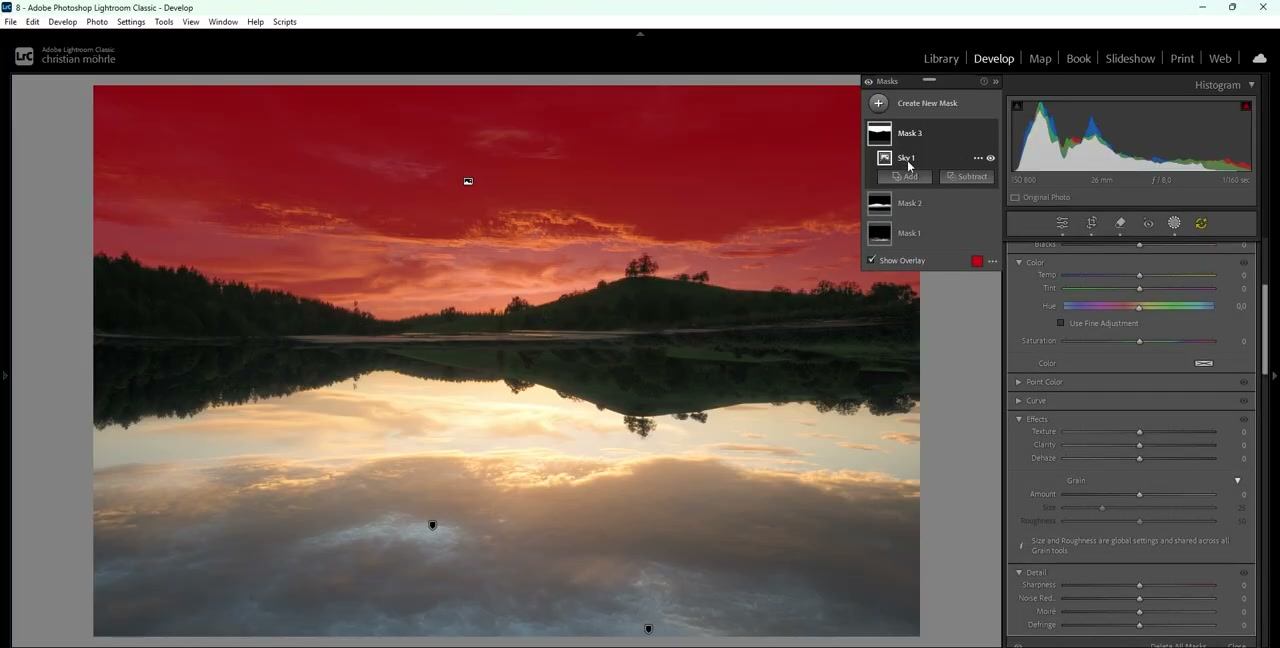Collapse Masks panel with double-arrow icon
1280x648 pixels.
(x=995, y=81)
